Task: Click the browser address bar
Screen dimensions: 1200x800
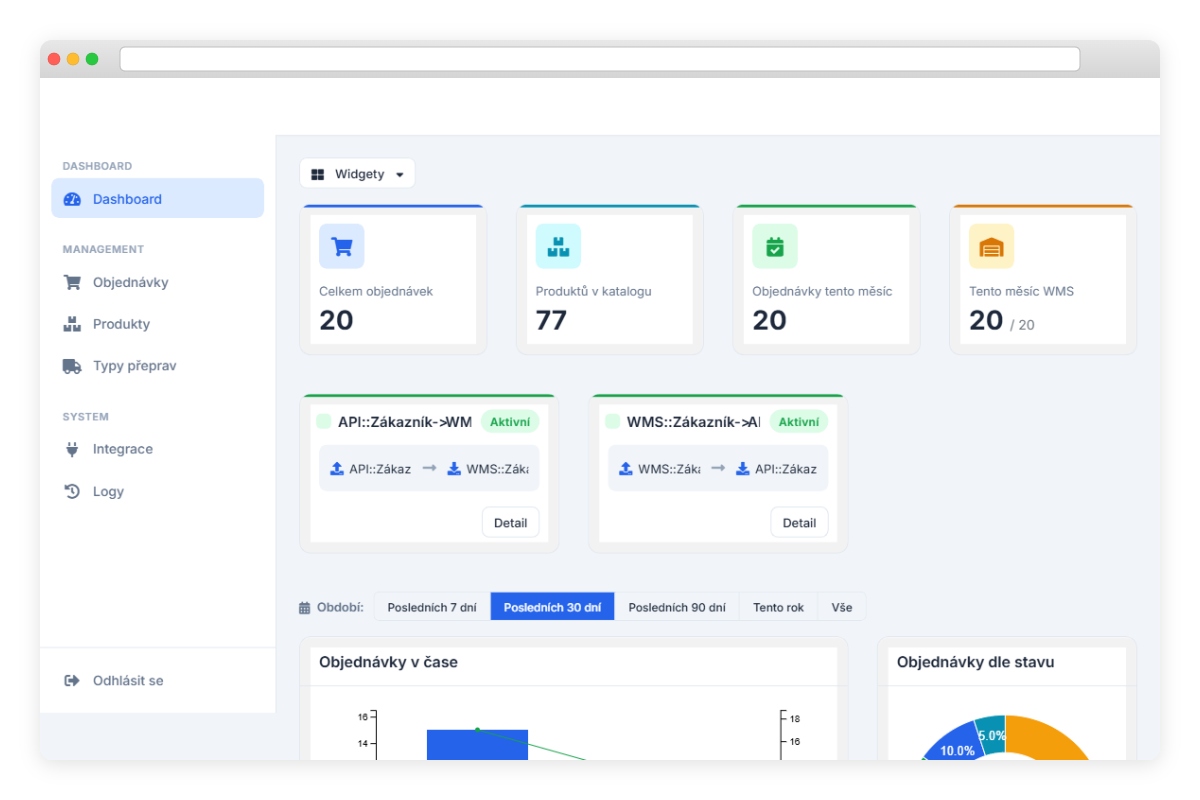Action: (600, 59)
